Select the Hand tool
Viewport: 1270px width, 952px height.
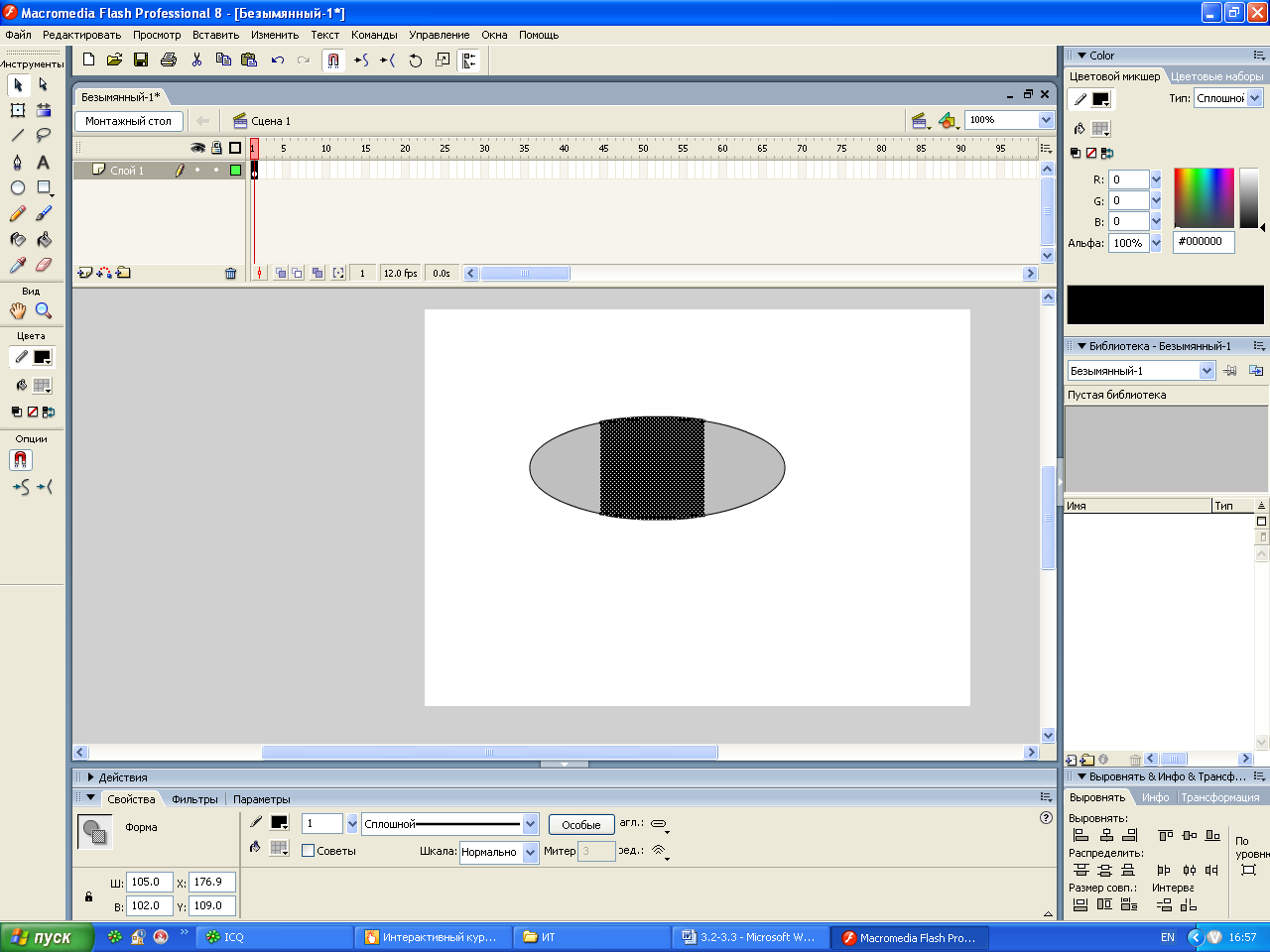point(18,310)
